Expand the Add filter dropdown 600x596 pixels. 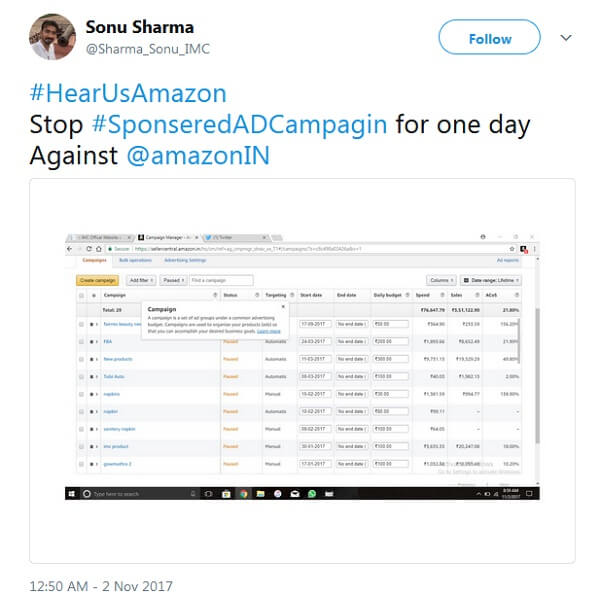tap(141, 281)
